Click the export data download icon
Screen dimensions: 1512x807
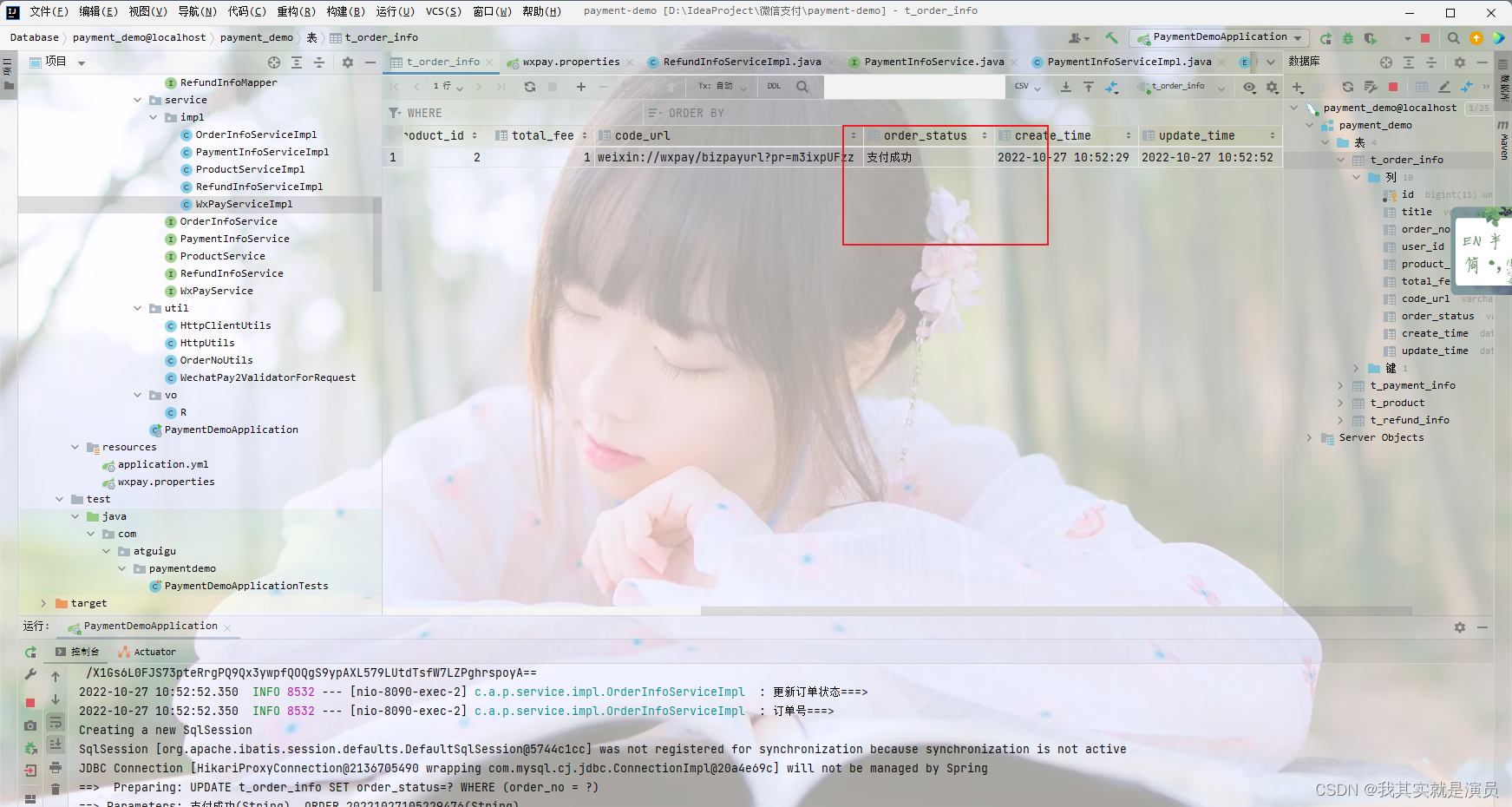(x=1066, y=87)
